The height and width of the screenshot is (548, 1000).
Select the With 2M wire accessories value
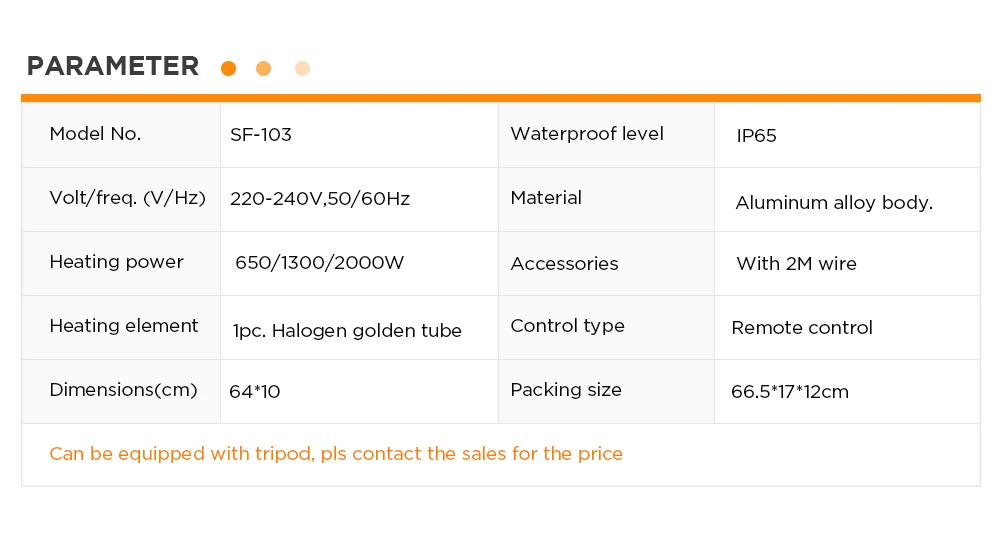click(796, 264)
